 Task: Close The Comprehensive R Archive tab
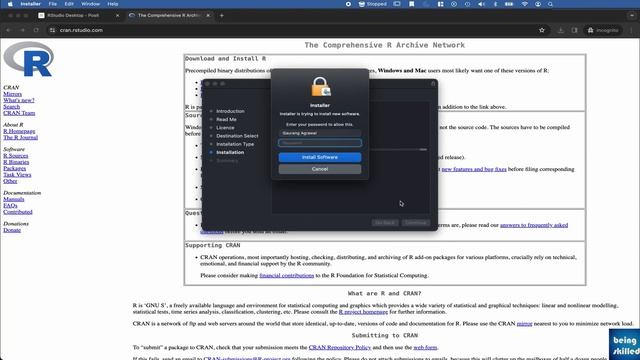click(208, 16)
